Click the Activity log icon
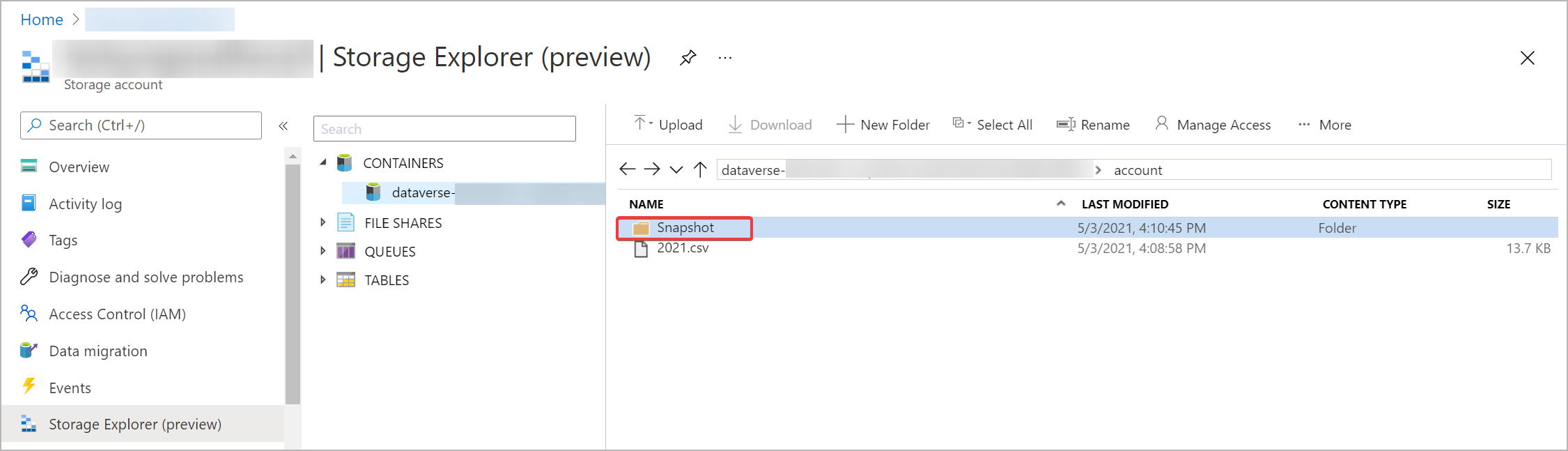 29,203
